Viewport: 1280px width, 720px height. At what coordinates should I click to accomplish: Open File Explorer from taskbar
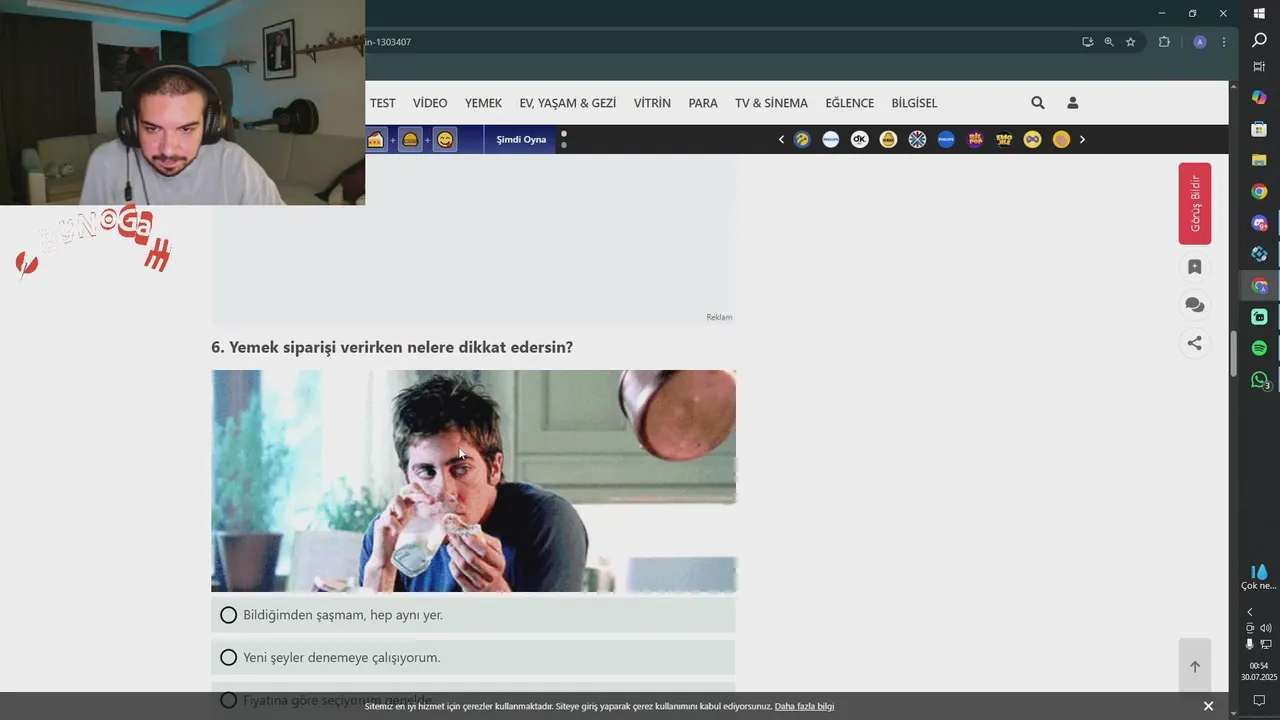[1259, 160]
